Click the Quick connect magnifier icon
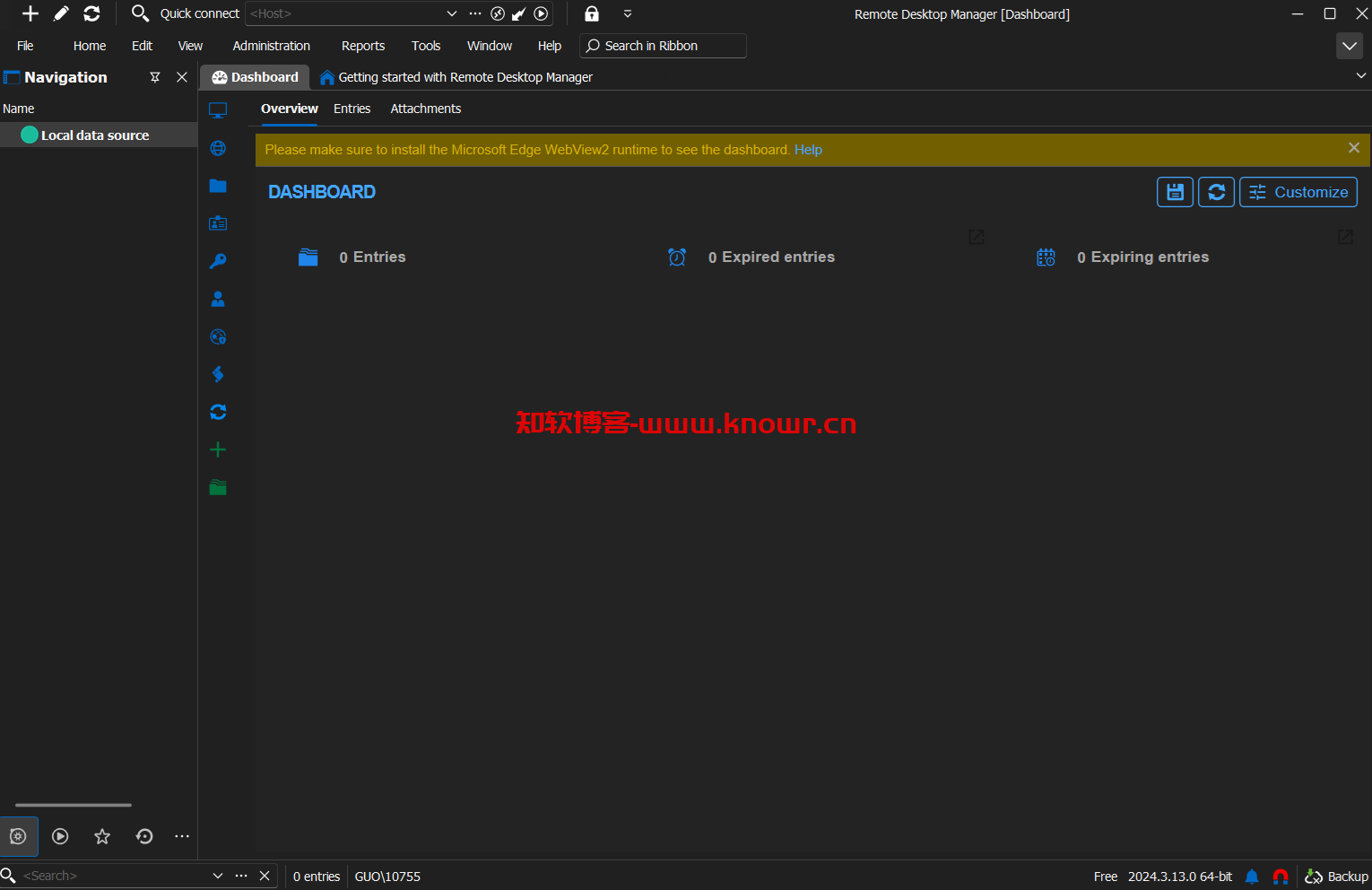 (x=140, y=13)
